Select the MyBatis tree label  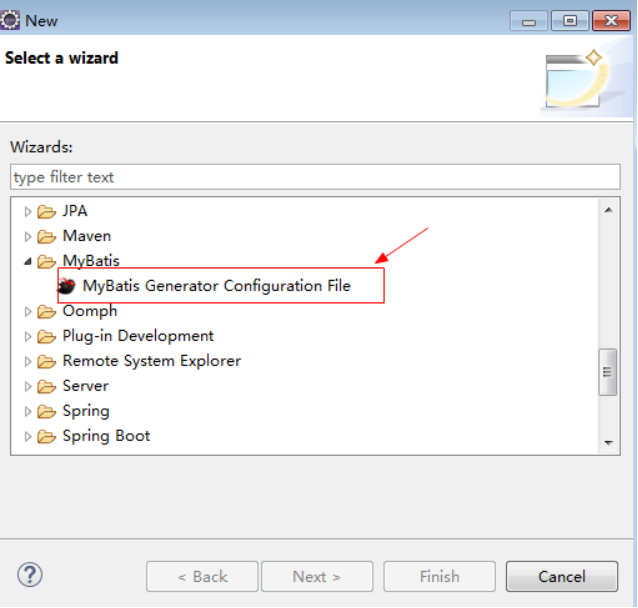[91, 261]
